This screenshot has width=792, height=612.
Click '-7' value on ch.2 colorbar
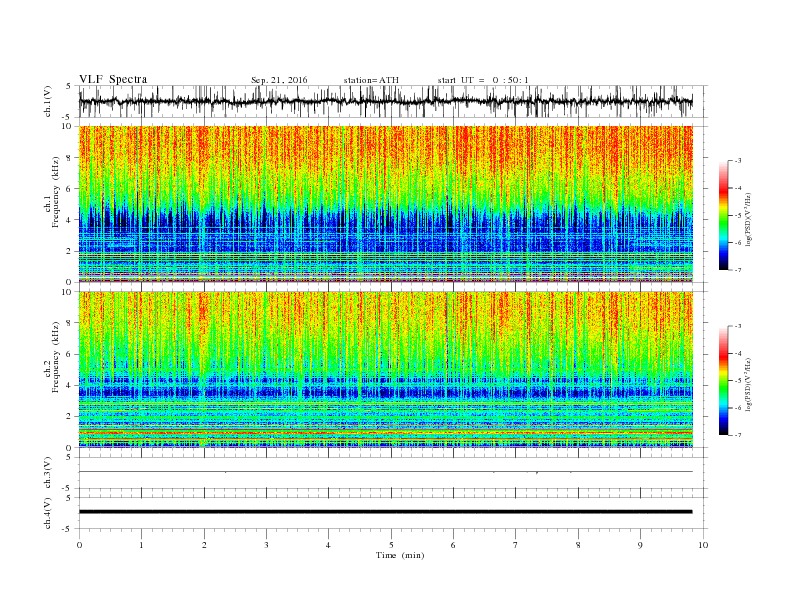click(x=737, y=435)
